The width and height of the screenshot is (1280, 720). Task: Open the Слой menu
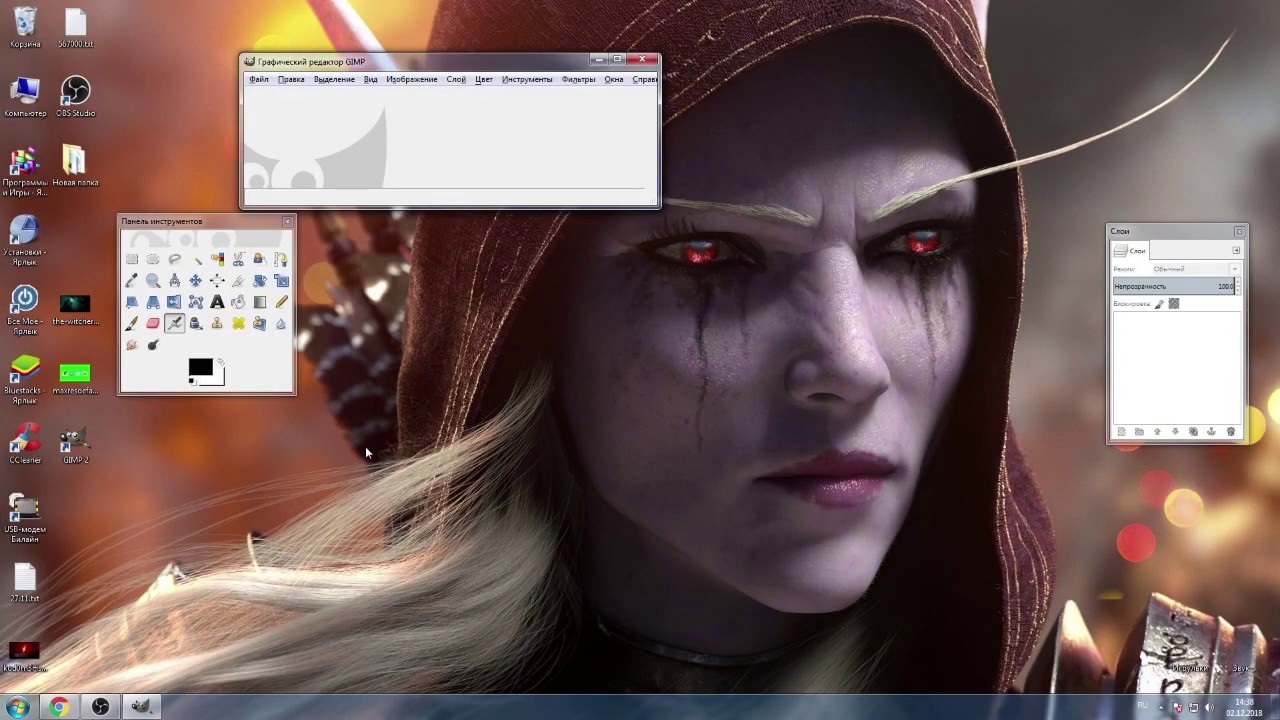(456, 79)
